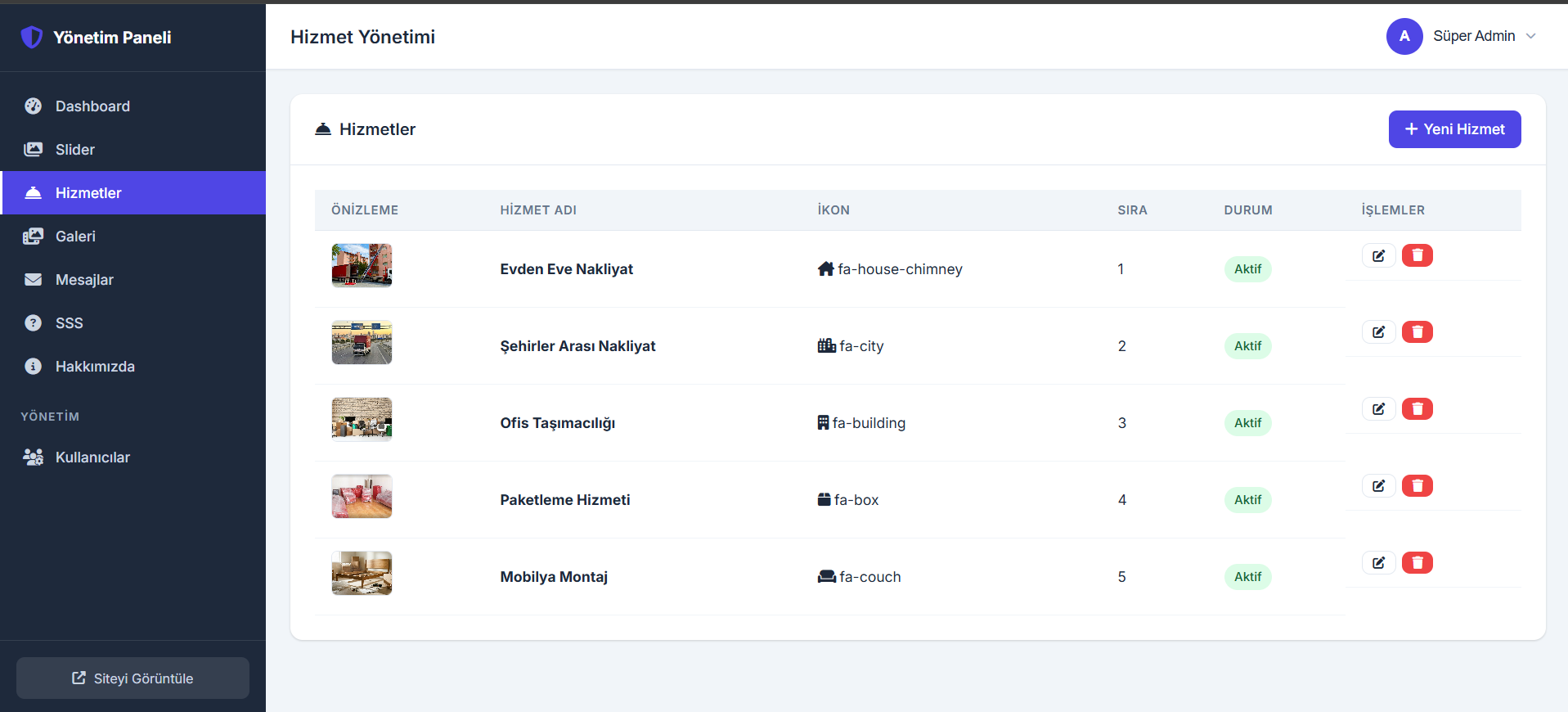The image size is (1568, 712).
Task: Delete the Ofis Taşımacılığı service
Action: click(1417, 408)
